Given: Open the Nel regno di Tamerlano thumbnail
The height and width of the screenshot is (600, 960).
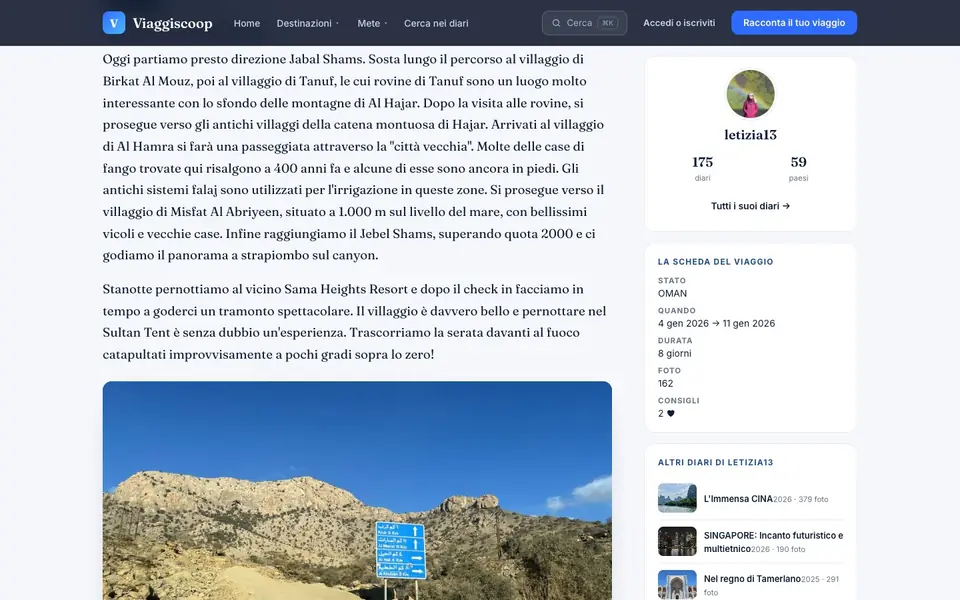Looking at the screenshot, I should [x=677, y=585].
